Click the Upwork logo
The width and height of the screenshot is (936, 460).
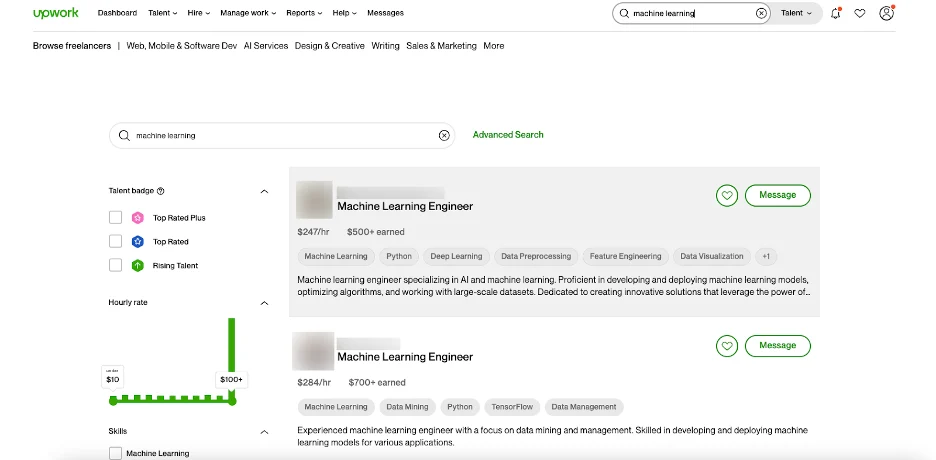[x=56, y=13]
